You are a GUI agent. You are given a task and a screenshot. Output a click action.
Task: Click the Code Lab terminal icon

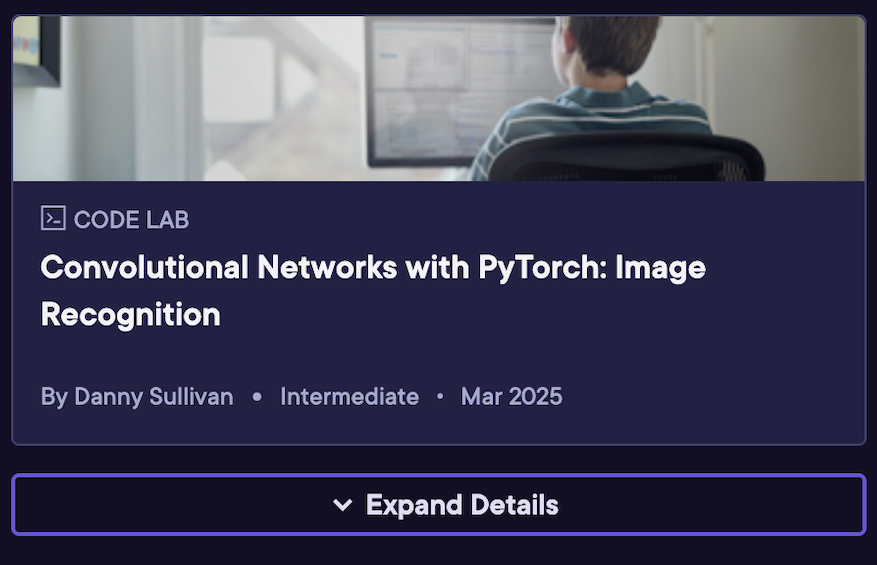[53, 218]
